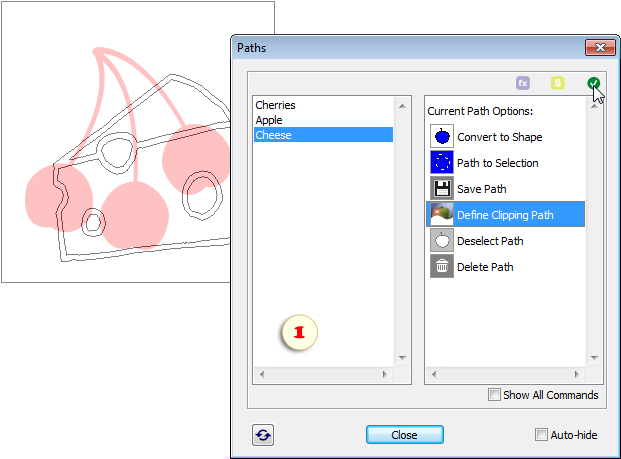Click options list scroll down arrow
Screen dimensions: 621x459
[594, 358]
